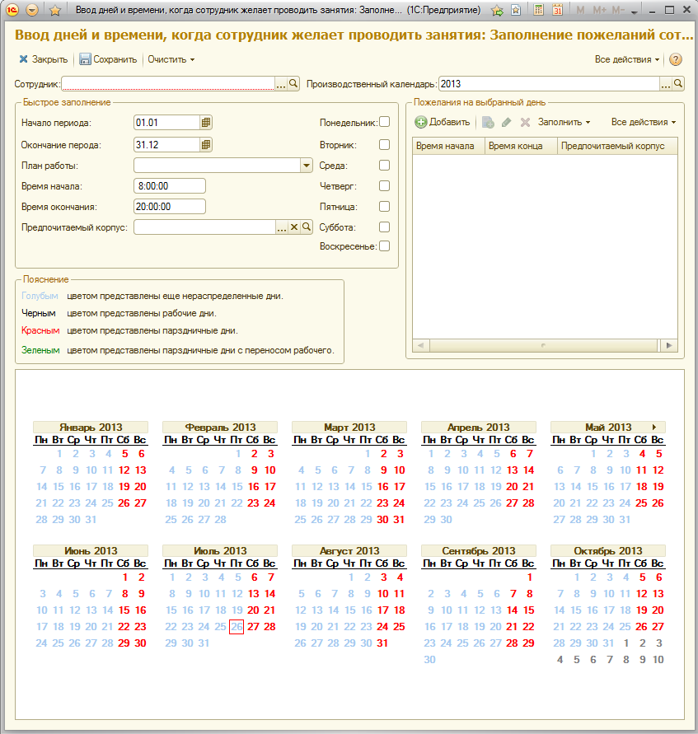This screenshot has width=698, height=734.
Task: Open calendar picker for Начало периода
Action: [x=206, y=123]
